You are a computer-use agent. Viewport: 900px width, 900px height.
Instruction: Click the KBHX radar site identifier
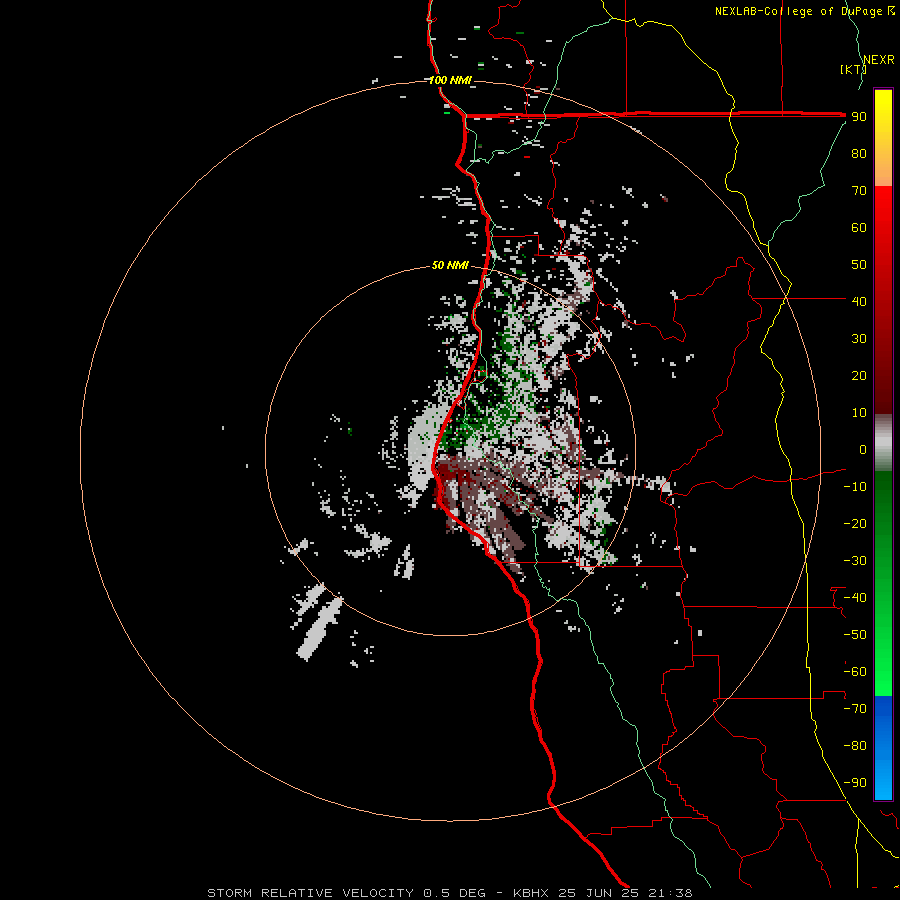coord(532,893)
